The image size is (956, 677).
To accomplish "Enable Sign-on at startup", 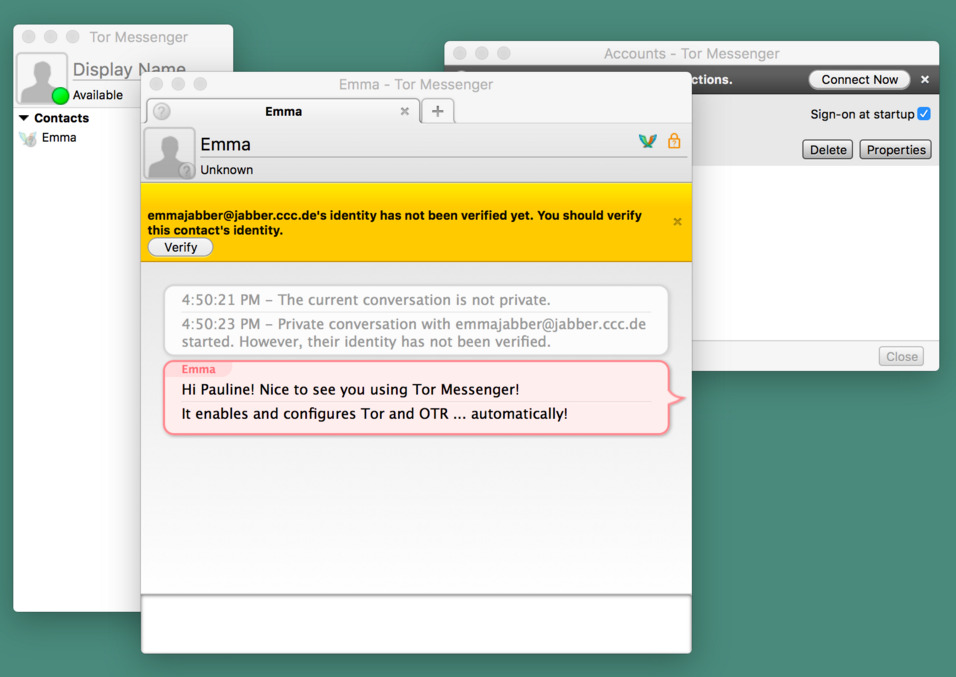I will point(925,114).
